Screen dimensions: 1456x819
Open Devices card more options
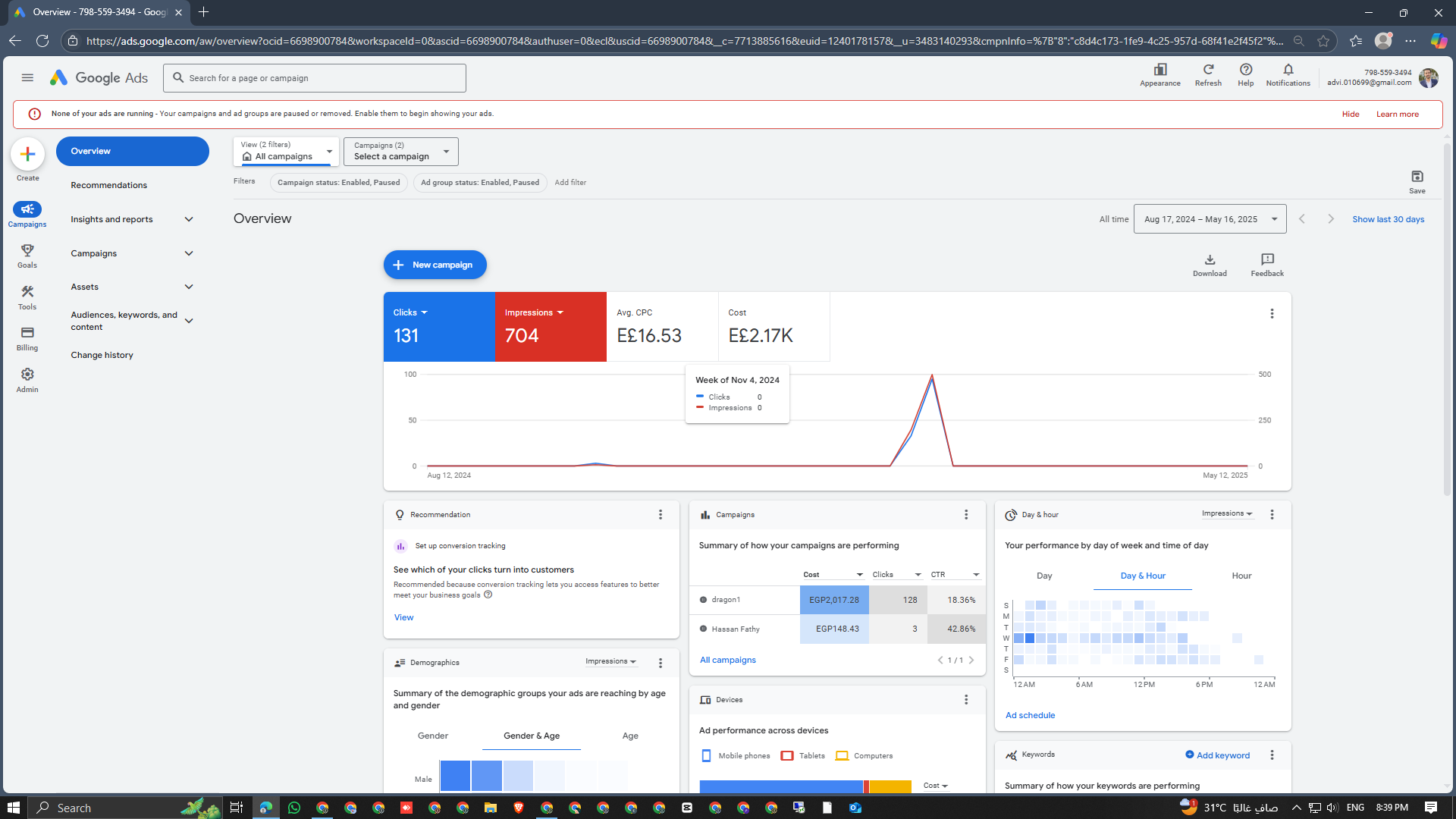click(966, 699)
